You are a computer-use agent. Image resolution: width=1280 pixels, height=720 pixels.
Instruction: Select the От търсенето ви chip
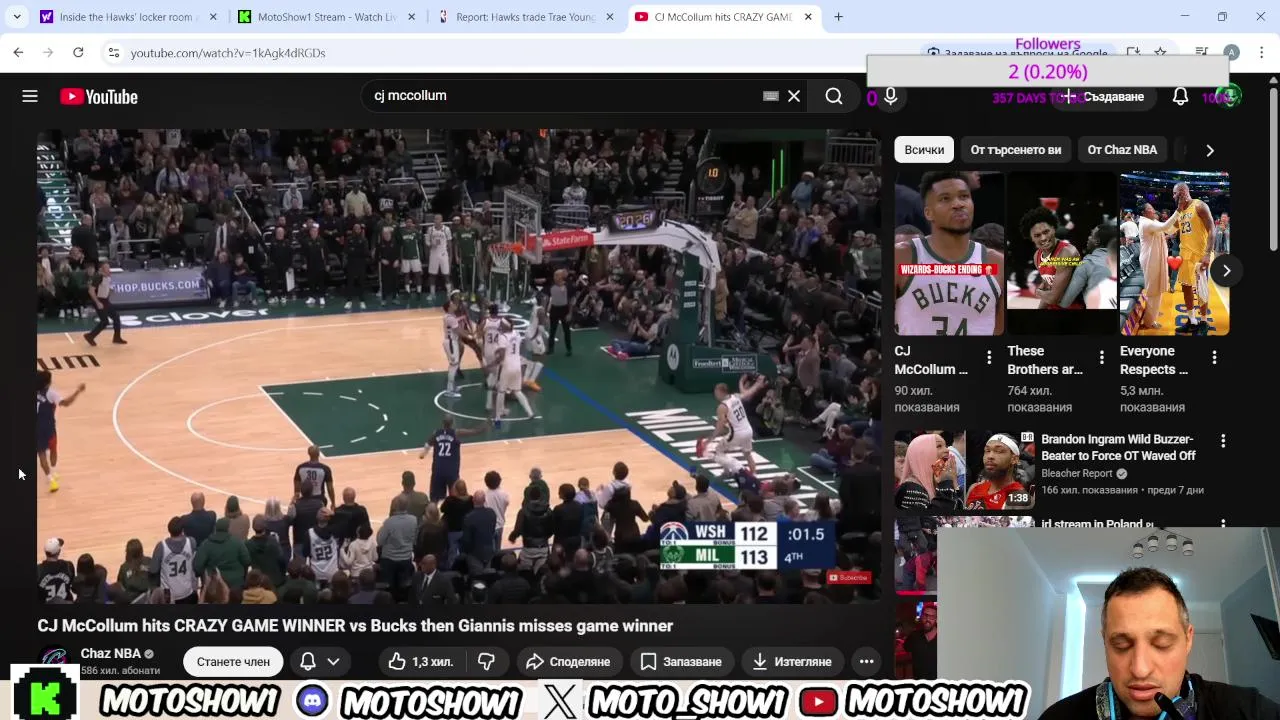[1015, 150]
